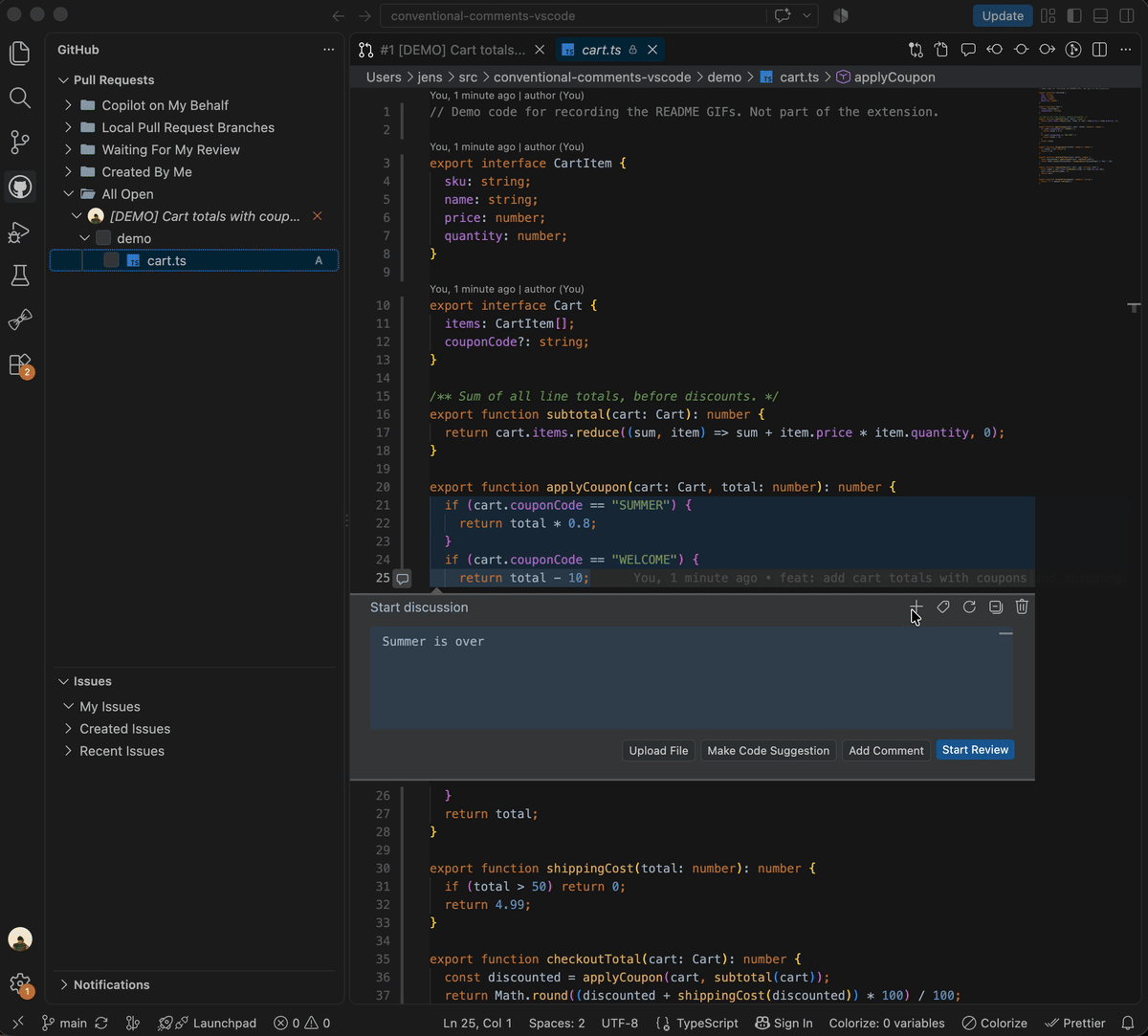
Task: Click Make Code Suggestion button
Action: pyautogui.click(x=768, y=751)
